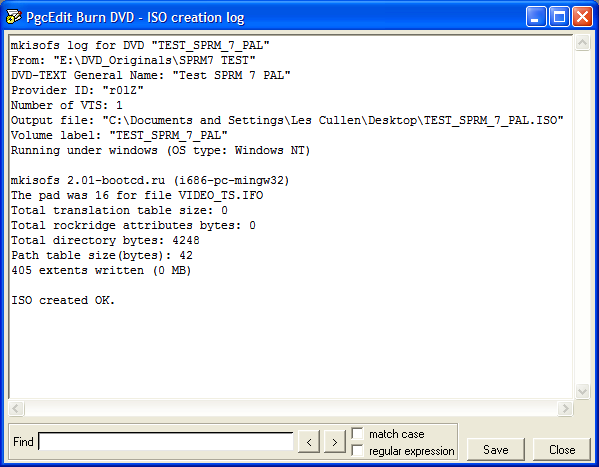Minimize the ISO creation log window
Viewport: 599px width, 467px height.
click(536, 17)
